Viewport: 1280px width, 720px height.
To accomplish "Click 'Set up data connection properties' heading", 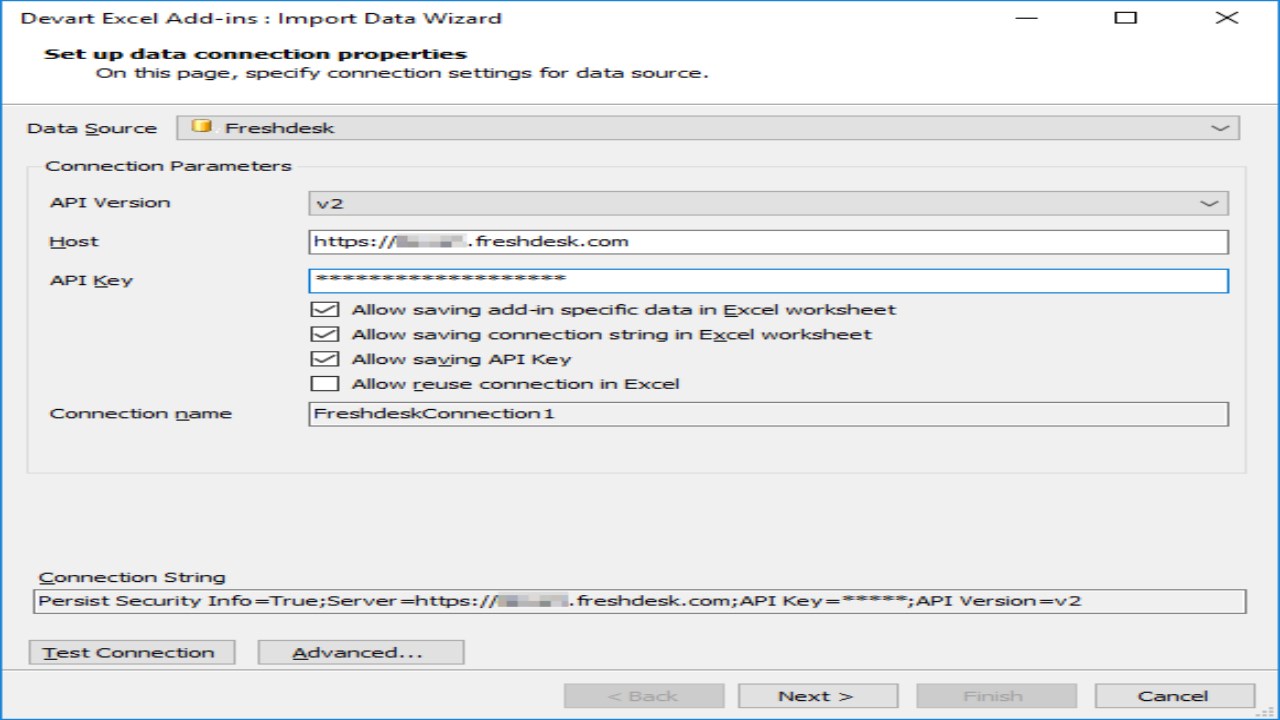I will pos(255,54).
